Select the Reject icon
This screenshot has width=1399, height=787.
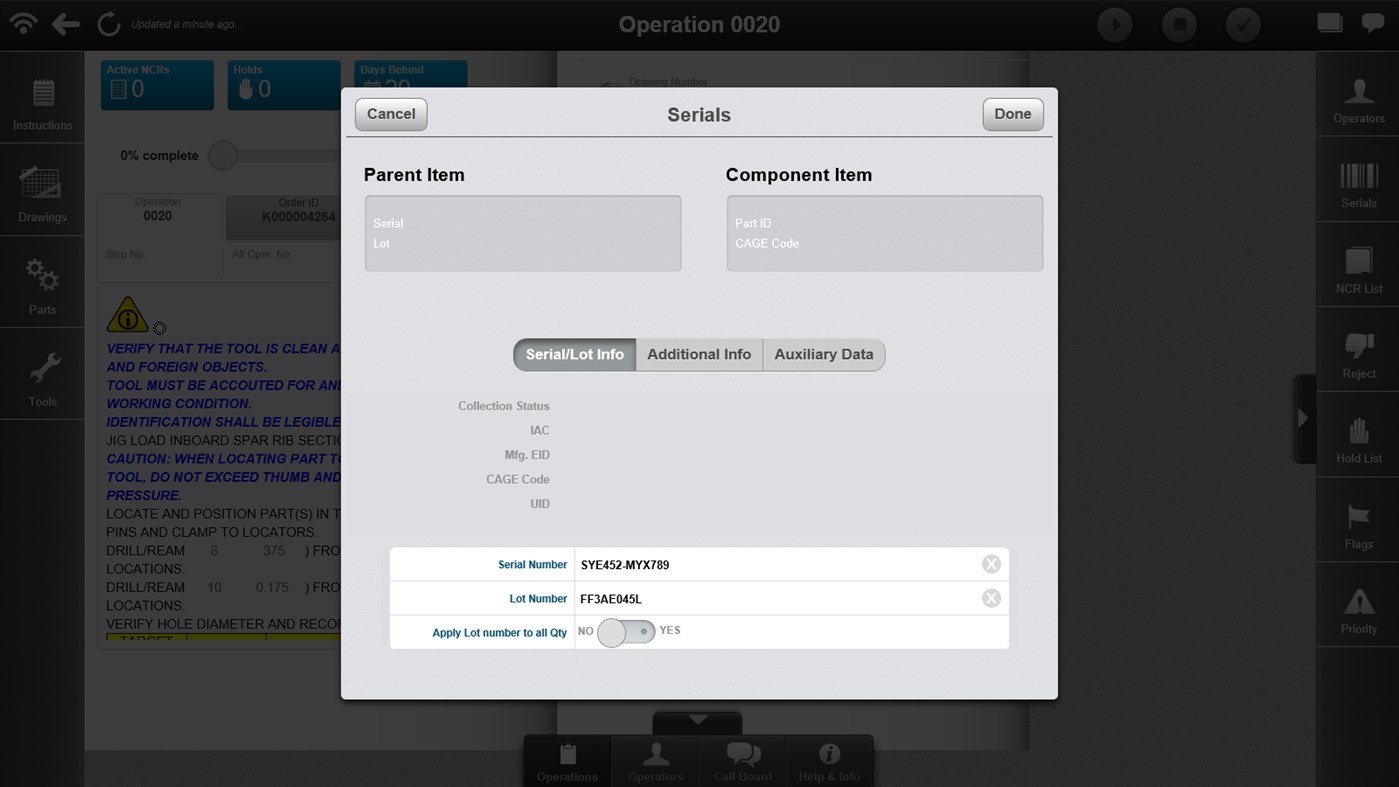point(1358,350)
